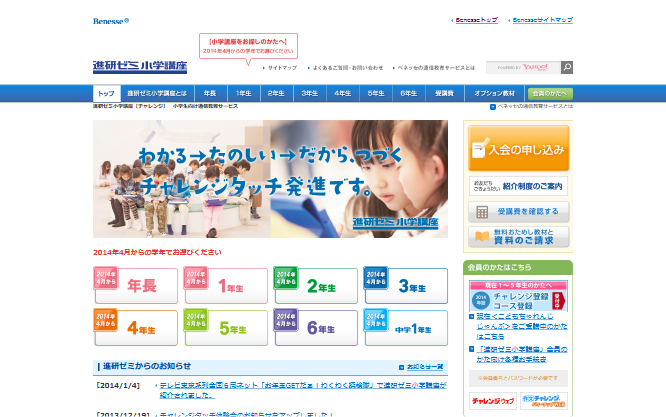Image resolution: width=666 pixels, height=417 pixels.
Task: Click the orange 入会の申し込み button
Action: pos(518,148)
